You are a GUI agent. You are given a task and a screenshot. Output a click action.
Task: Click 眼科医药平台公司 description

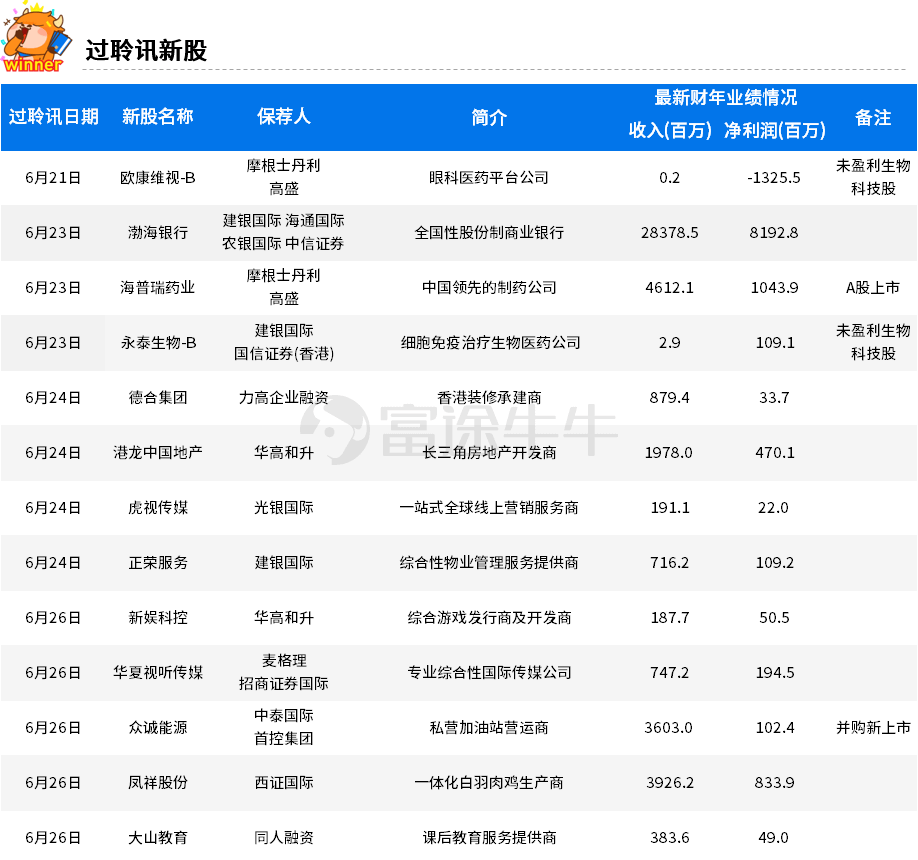pos(489,177)
